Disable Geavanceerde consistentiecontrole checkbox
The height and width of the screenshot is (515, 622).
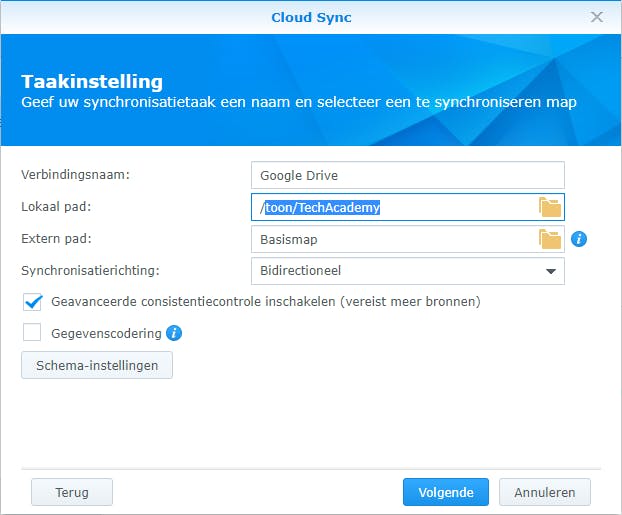33,301
